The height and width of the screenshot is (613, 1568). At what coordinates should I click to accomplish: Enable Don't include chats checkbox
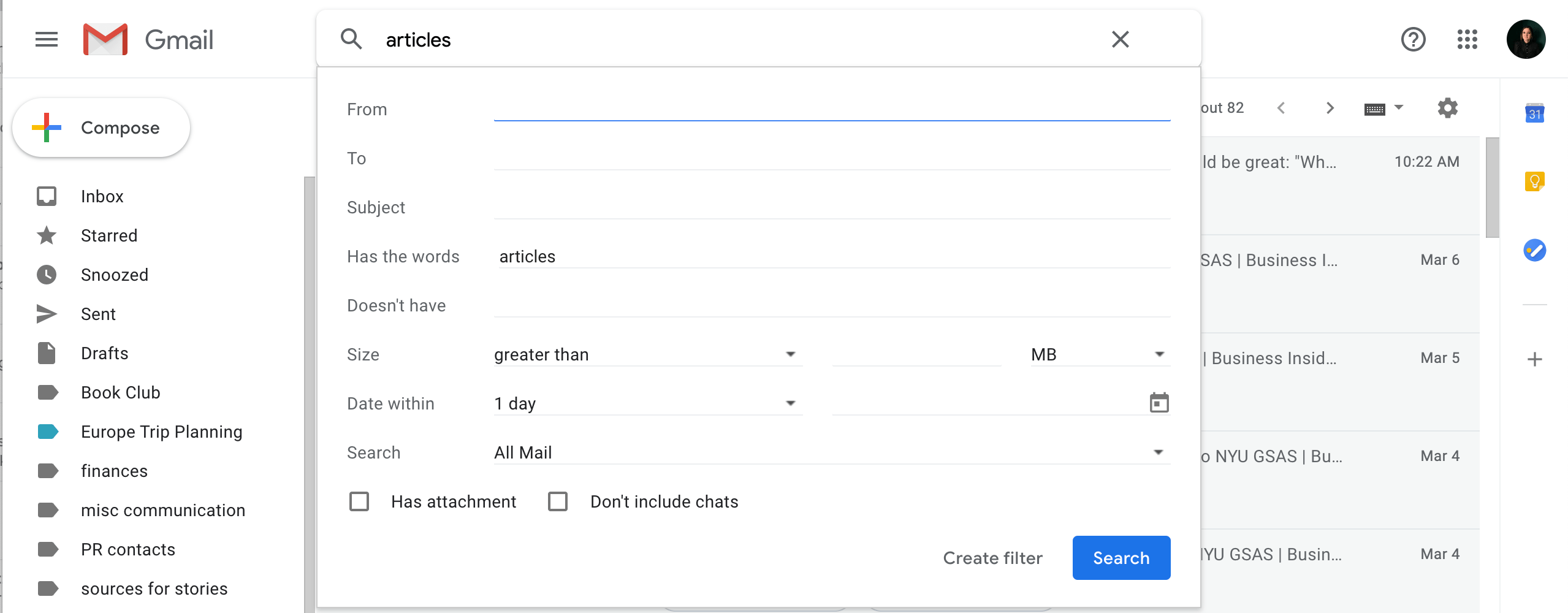point(558,501)
